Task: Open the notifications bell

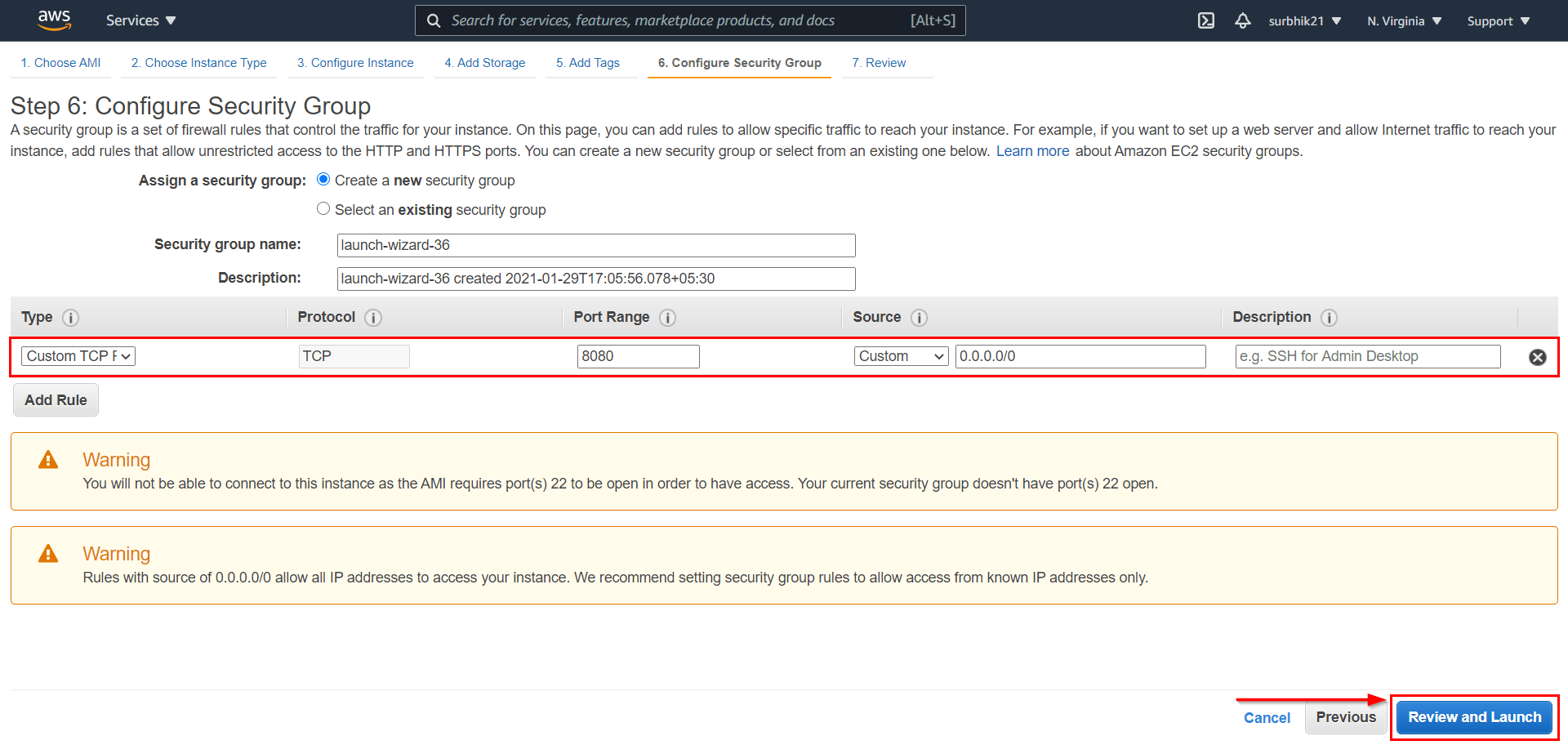Action: pos(1242,20)
